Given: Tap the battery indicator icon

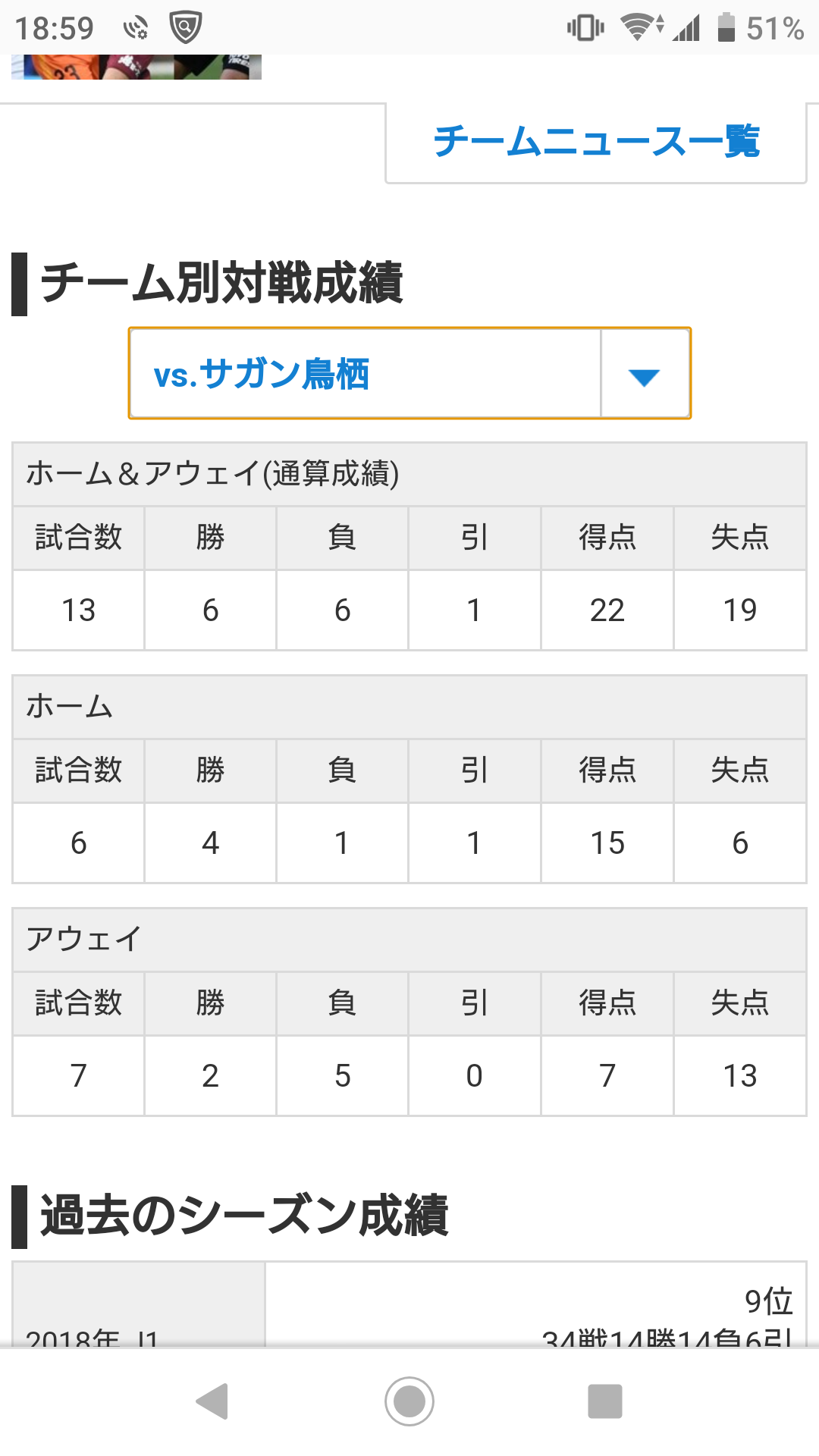Looking at the screenshot, I should point(726,28).
